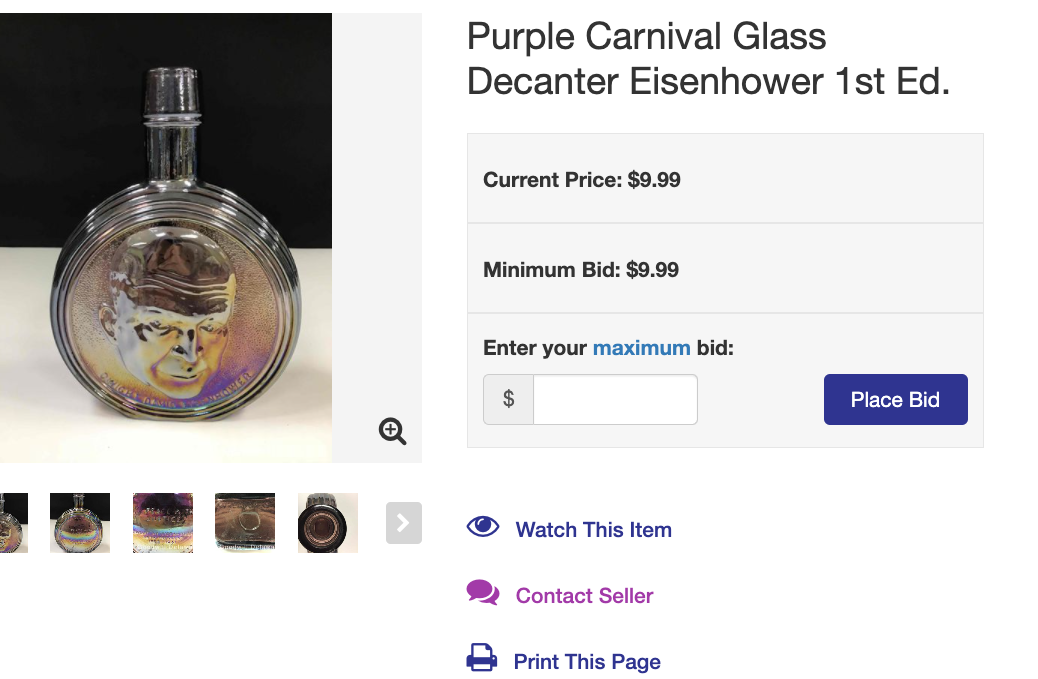The image size is (1038, 679).
Task: Open the Contact Seller link text
Action: pos(584,596)
